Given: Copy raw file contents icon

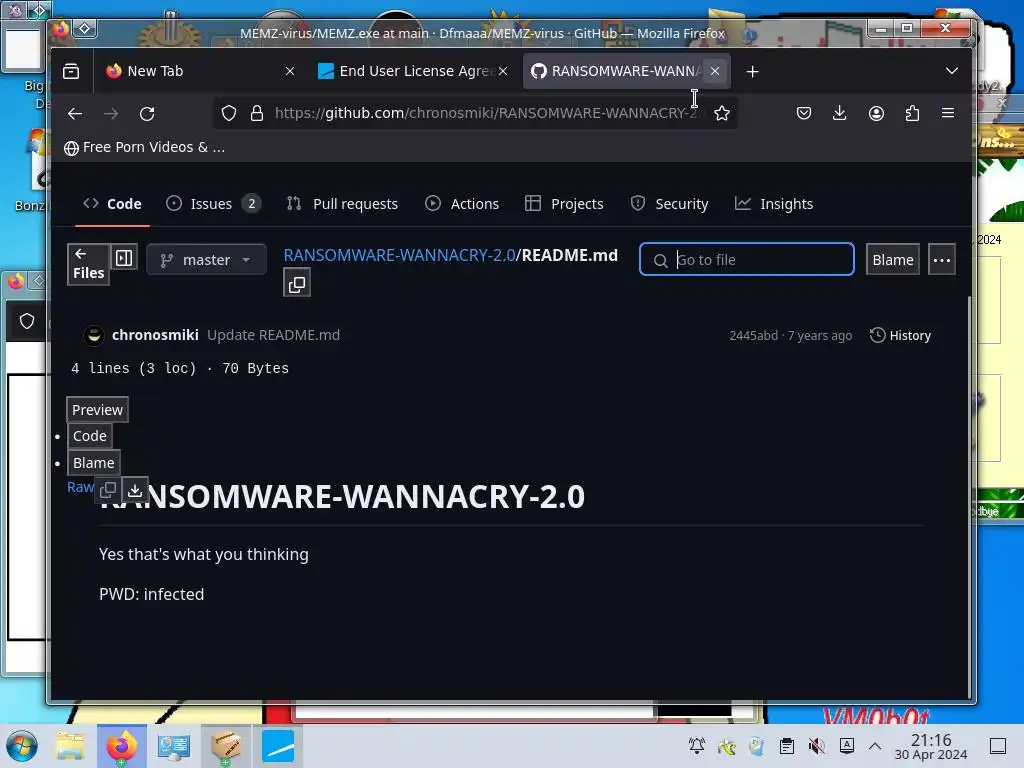Looking at the screenshot, I should (108, 489).
